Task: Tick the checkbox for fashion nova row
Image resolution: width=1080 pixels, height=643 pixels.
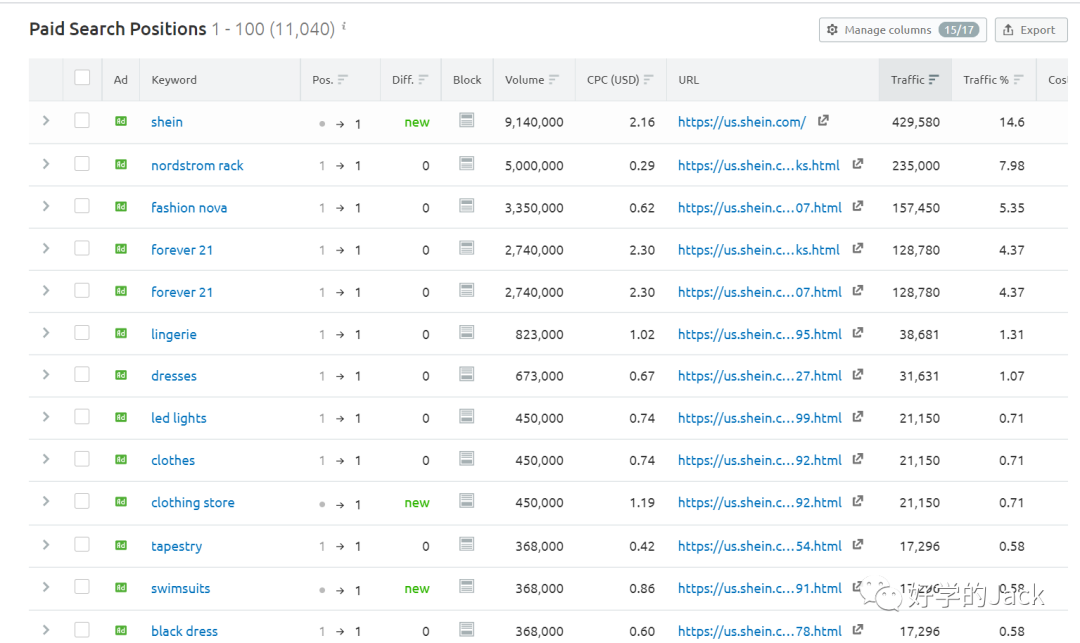Action: point(82,206)
